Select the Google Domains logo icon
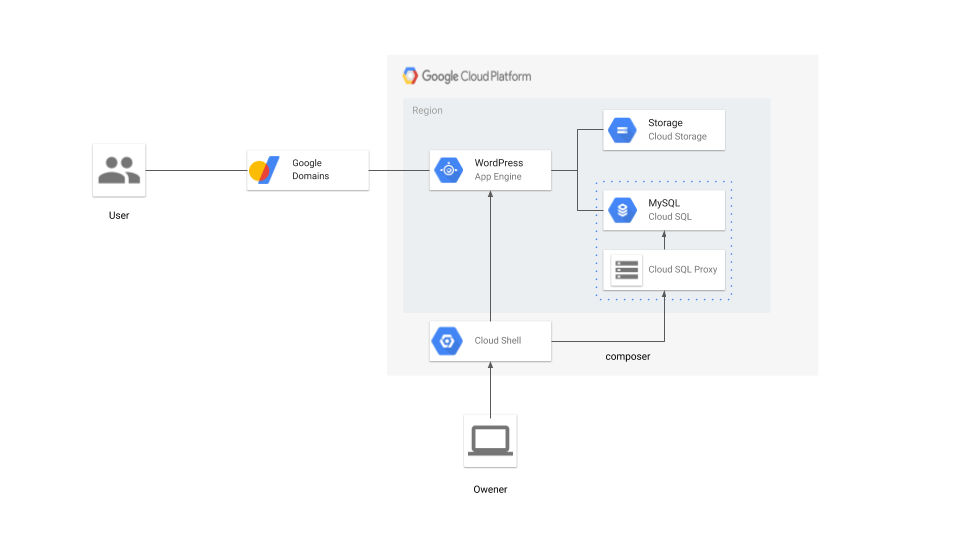This screenshot has width=960, height=540. [264, 170]
